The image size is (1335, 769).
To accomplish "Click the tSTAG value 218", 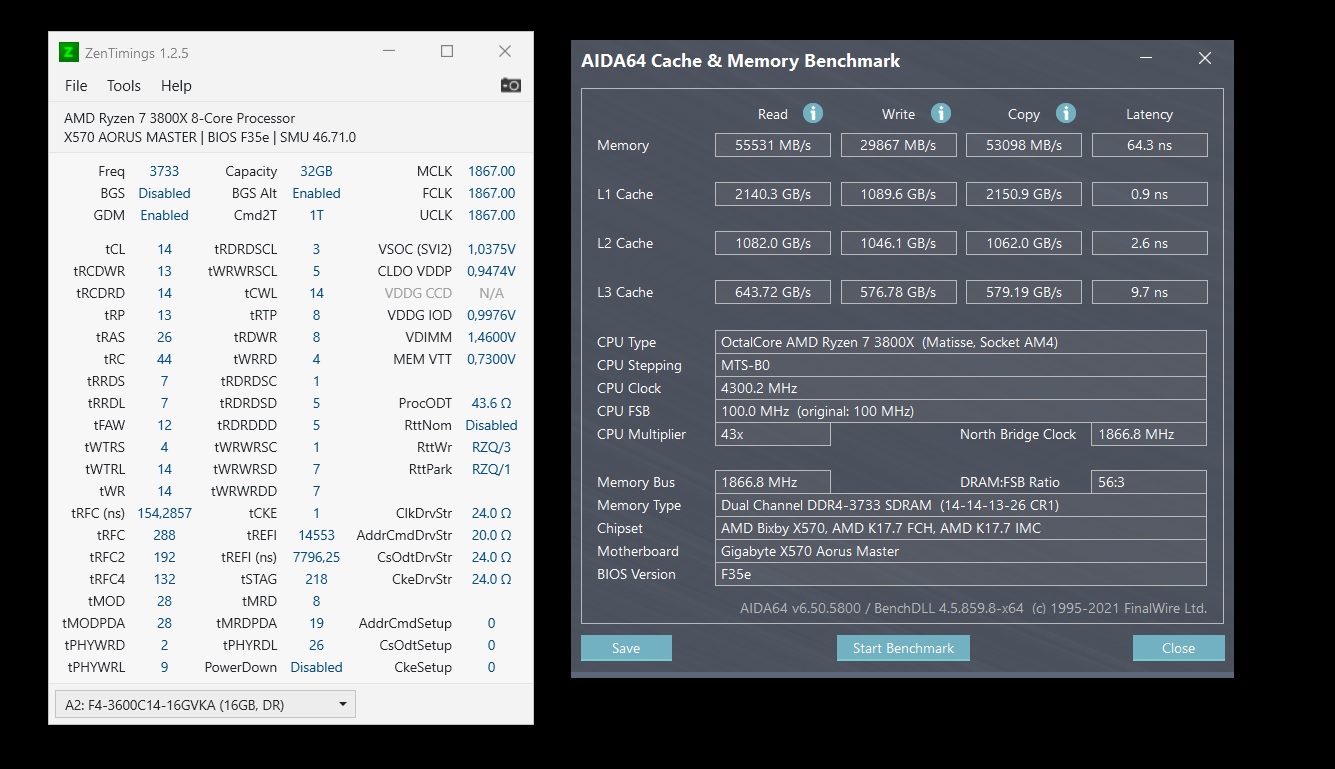I will (x=316, y=579).
